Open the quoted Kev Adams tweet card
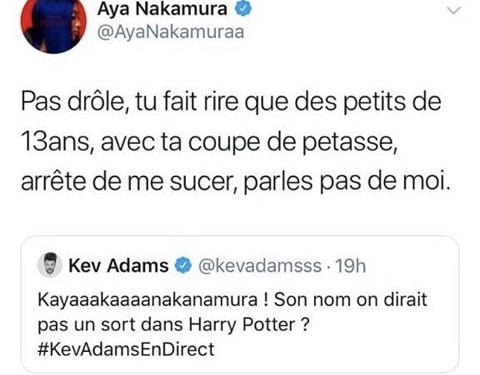480x375 pixels. tap(240, 304)
